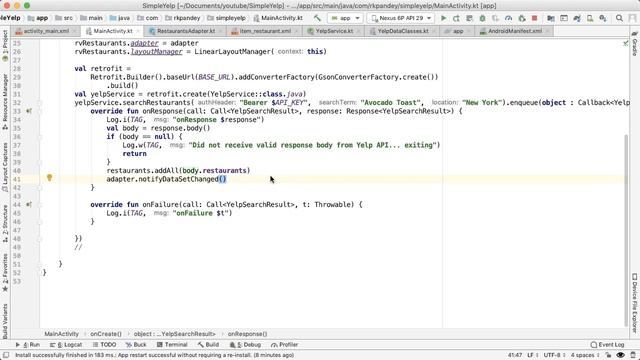Run the app with the green play icon
This screenshot has height=360, width=640.
[x=443, y=18]
